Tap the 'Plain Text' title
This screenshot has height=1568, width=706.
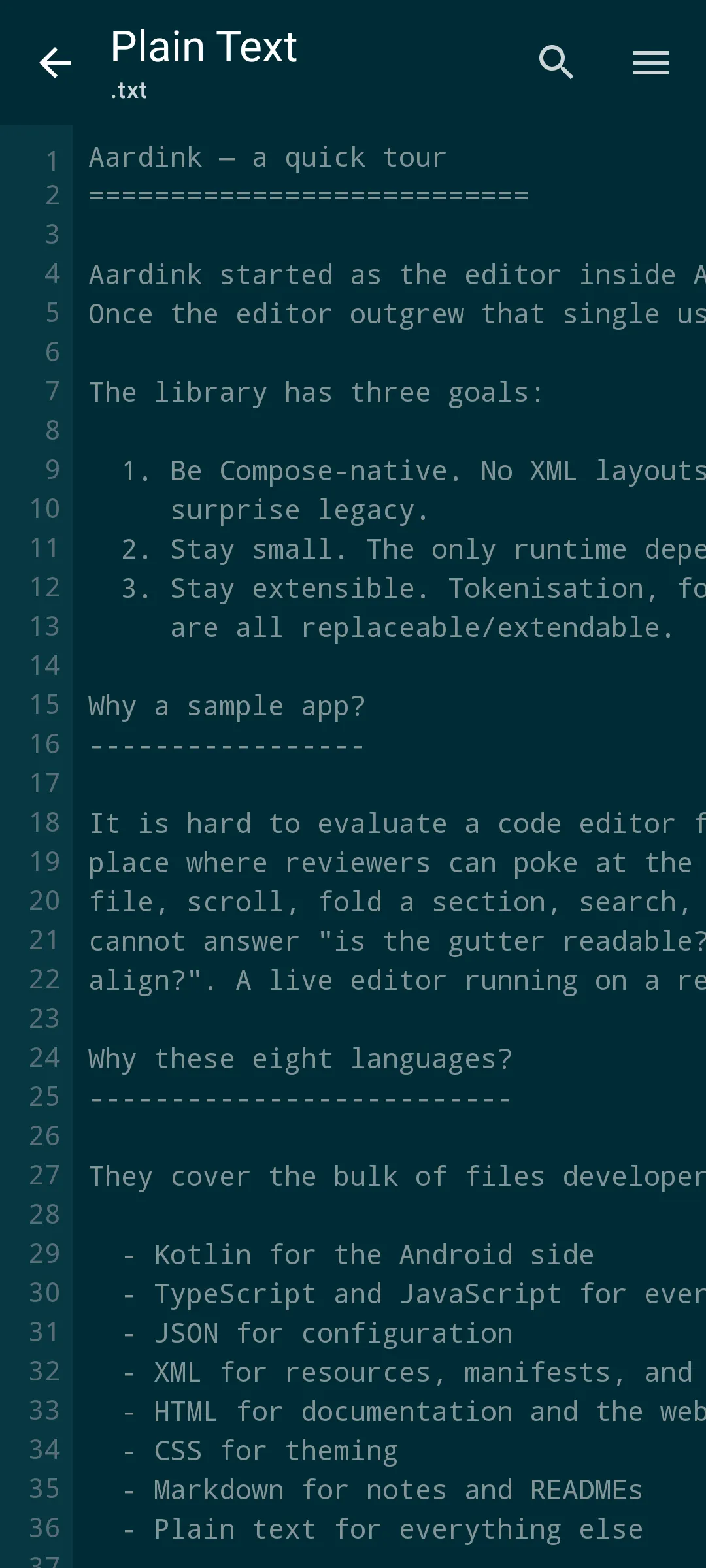coord(204,47)
